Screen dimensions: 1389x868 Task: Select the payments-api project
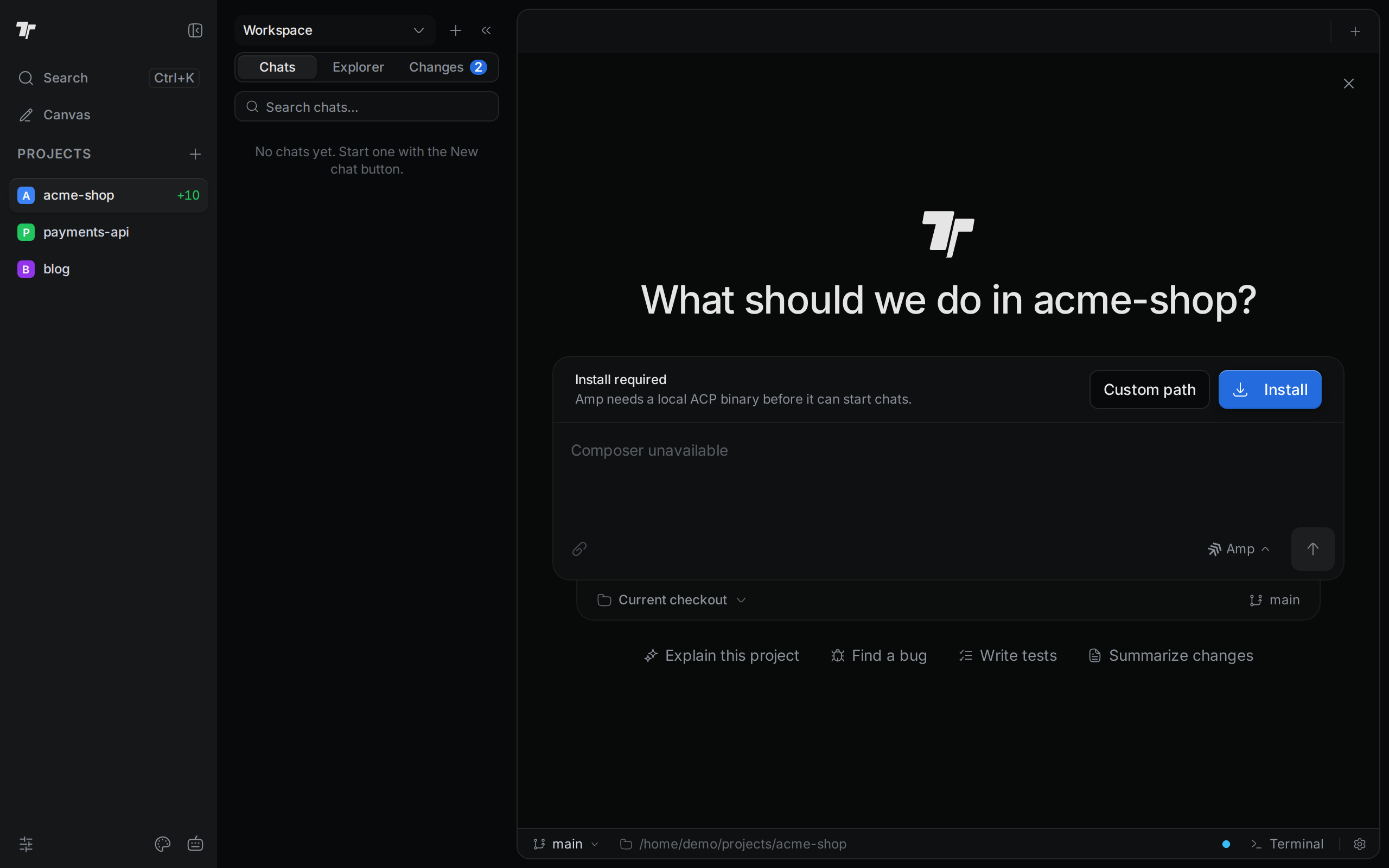[x=109, y=232]
